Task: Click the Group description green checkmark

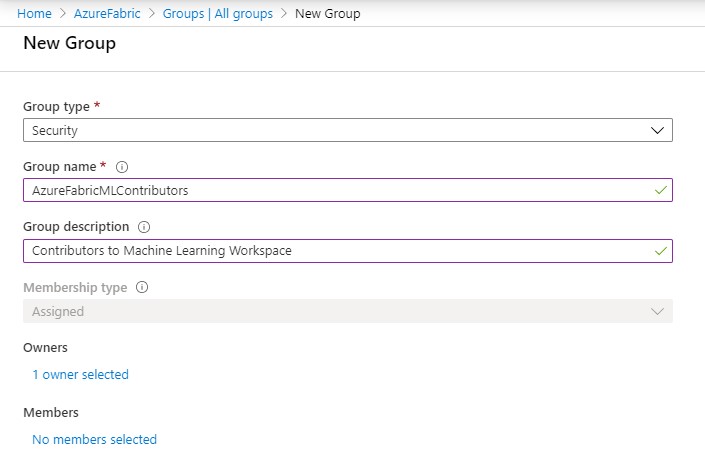Action: [x=660, y=251]
